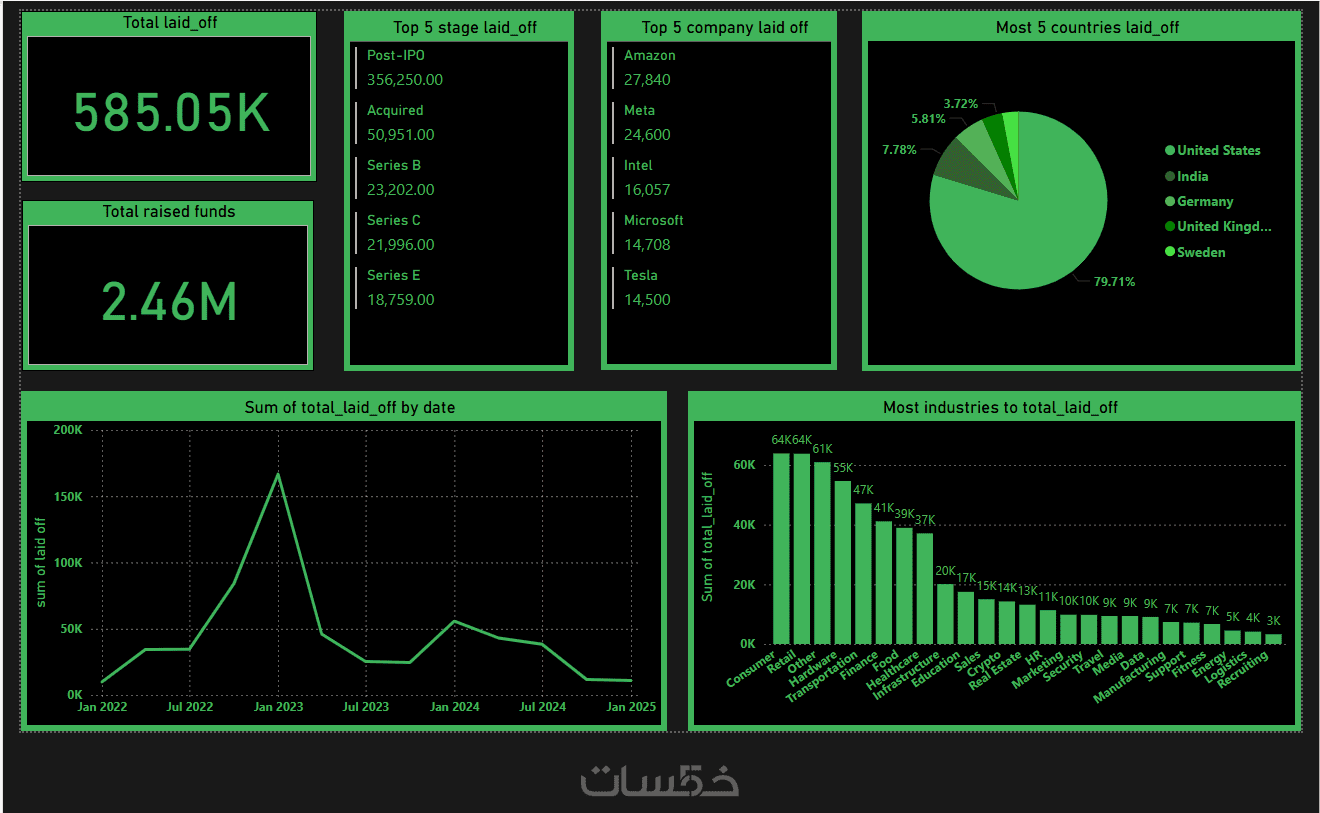Select the Sum of total_laid_off by date title
This screenshot has width=1320, height=813.
click(x=350, y=408)
